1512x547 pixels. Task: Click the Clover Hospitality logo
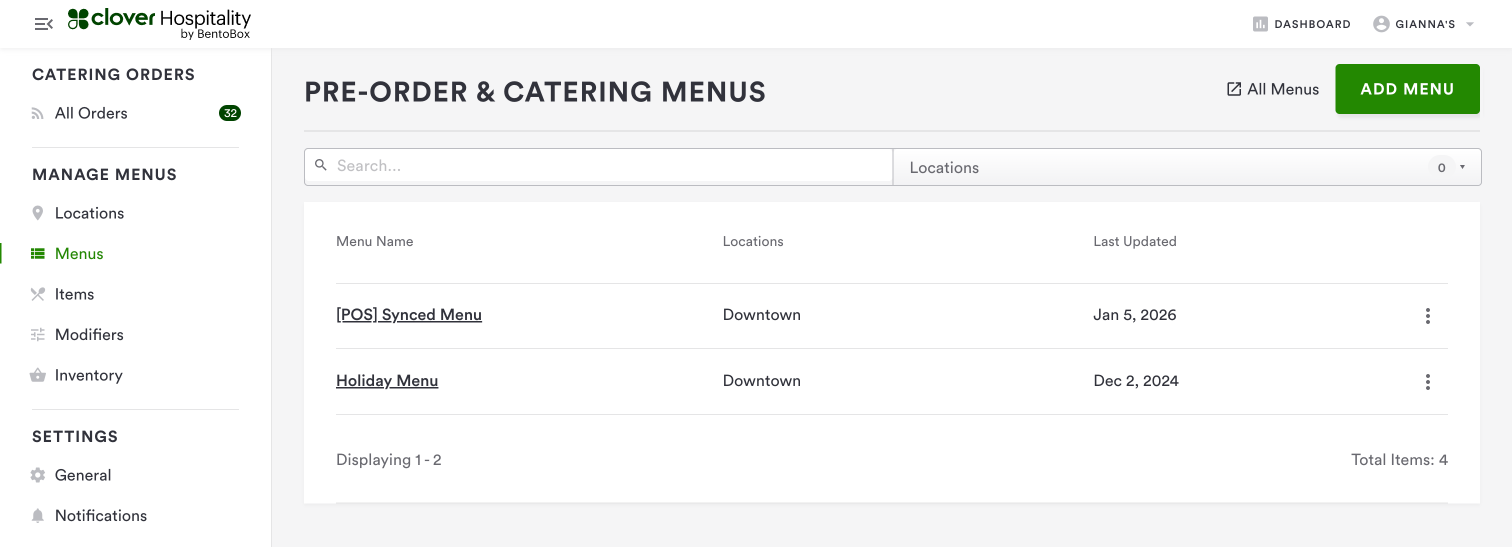pyautogui.click(x=159, y=24)
